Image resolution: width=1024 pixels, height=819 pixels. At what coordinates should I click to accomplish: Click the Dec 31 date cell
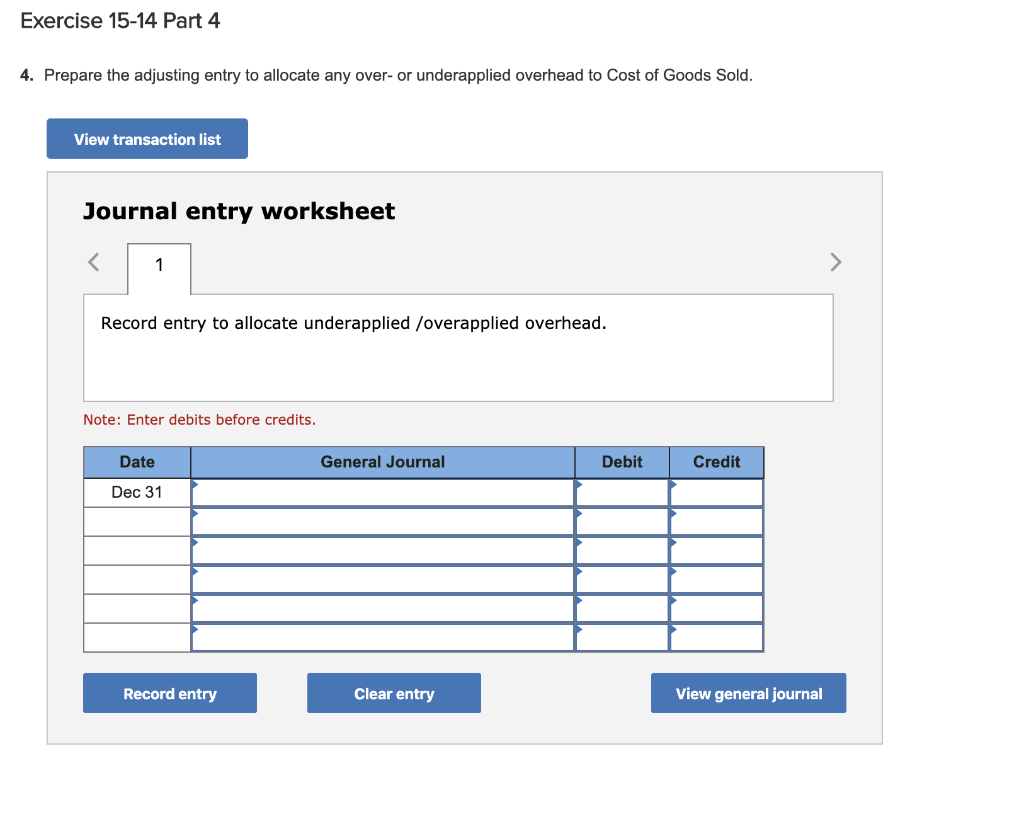pos(136,492)
